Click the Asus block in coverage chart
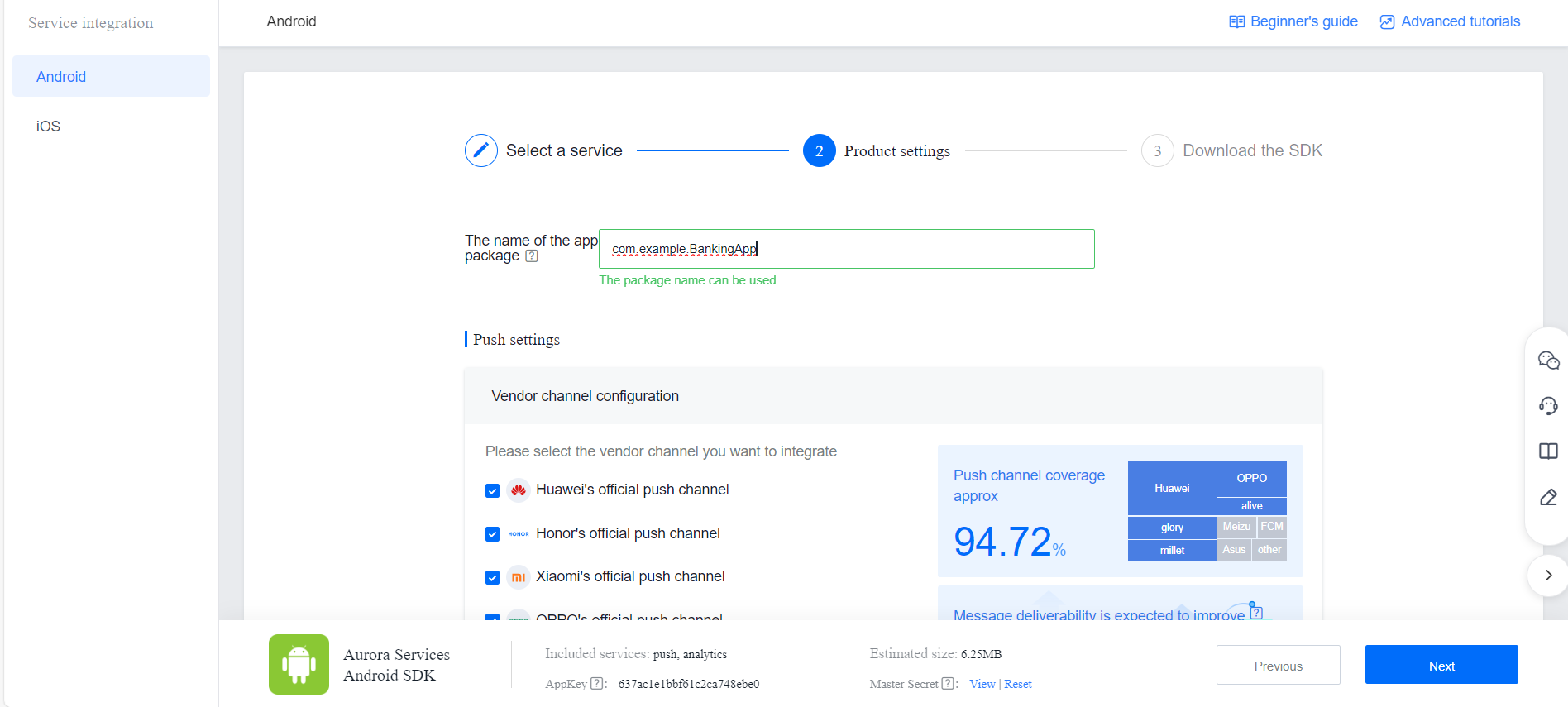The width and height of the screenshot is (1568, 707). (x=1234, y=550)
